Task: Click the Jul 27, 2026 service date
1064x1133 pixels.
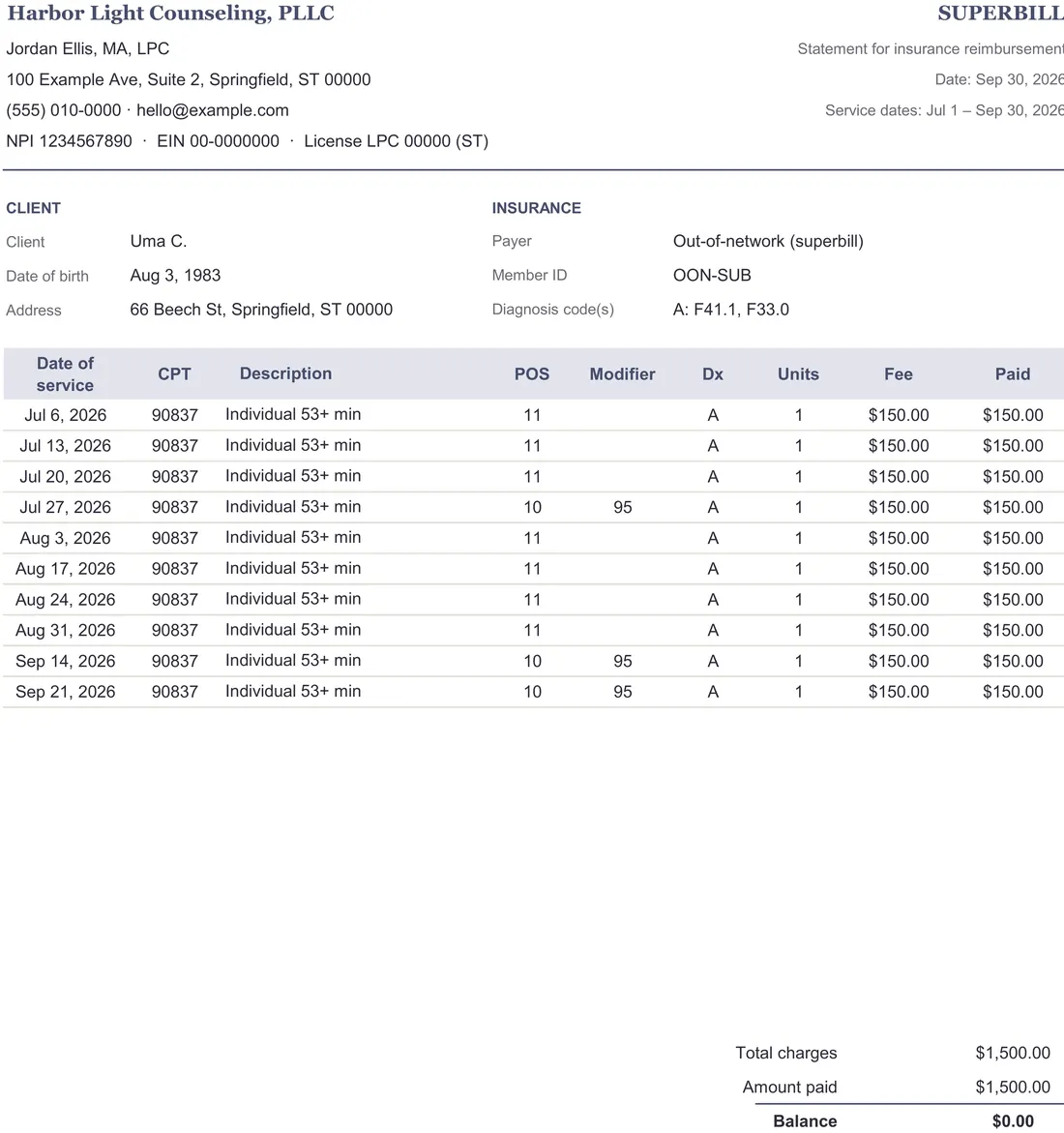Action: 65,507
